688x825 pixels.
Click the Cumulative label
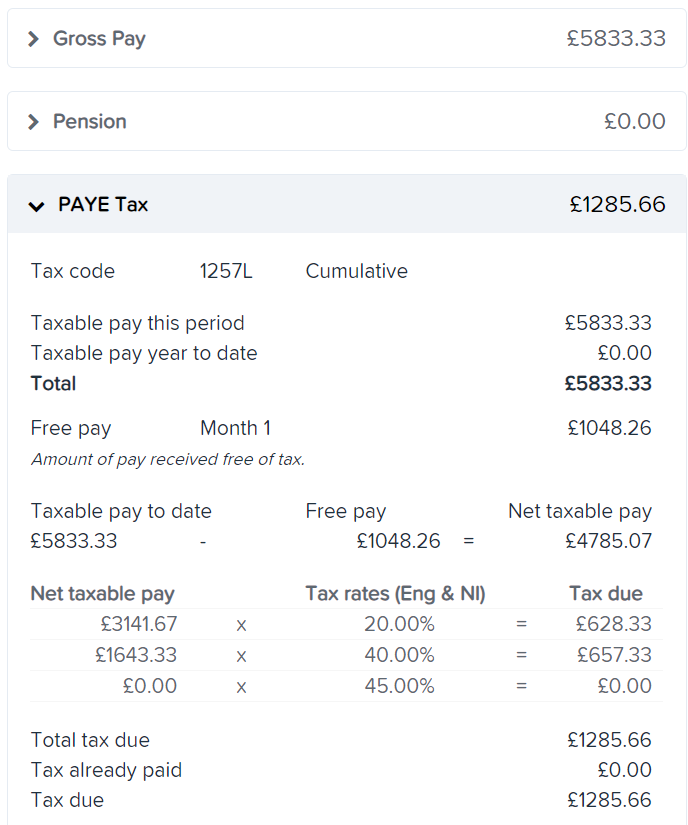click(356, 271)
